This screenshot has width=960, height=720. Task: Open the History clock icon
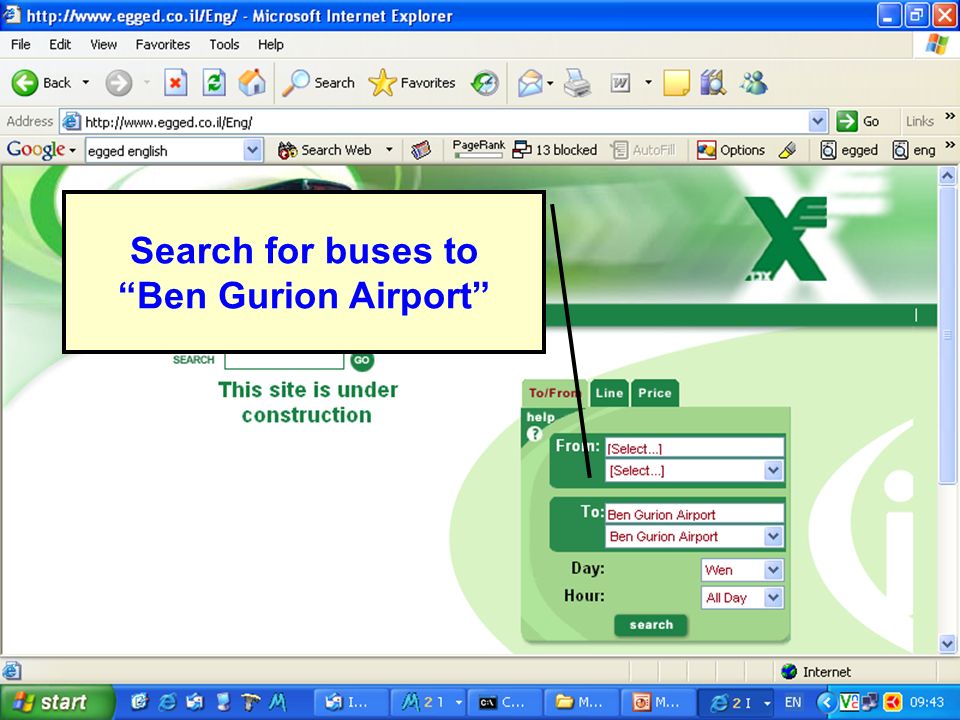point(485,83)
